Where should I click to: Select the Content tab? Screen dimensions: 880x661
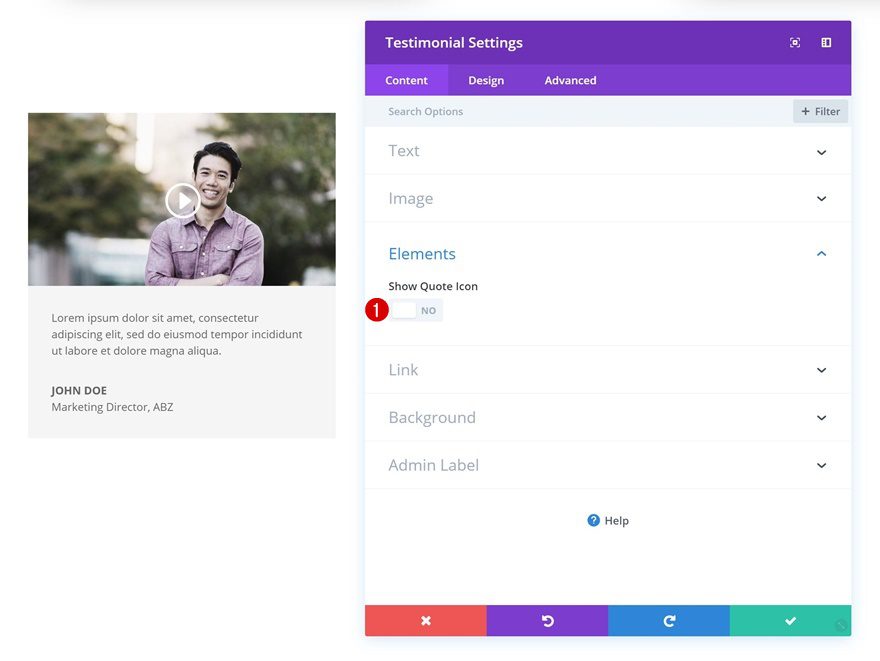[x=406, y=80]
